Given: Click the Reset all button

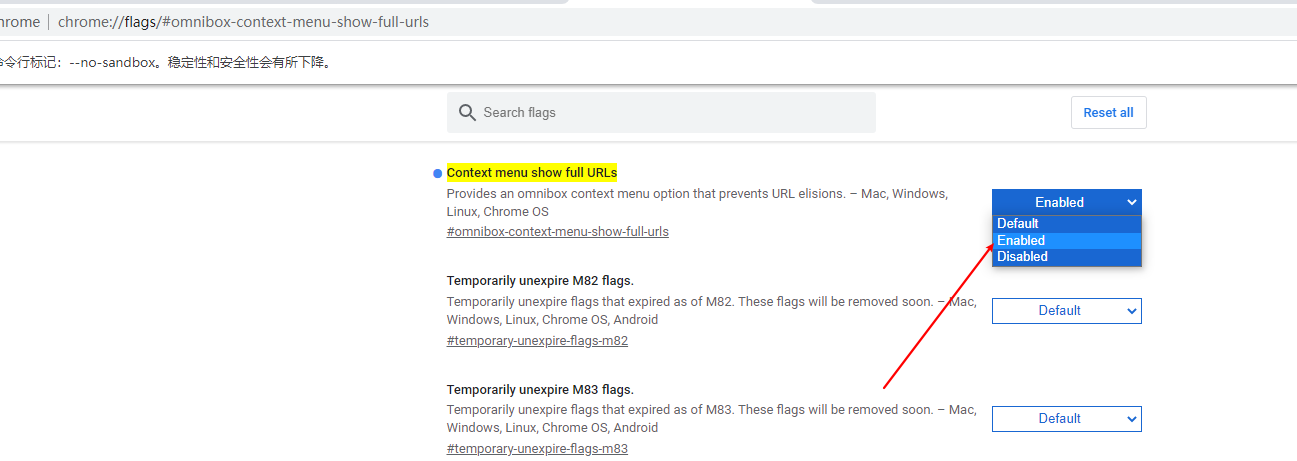Looking at the screenshot, I should click(x=1108, y=113).
